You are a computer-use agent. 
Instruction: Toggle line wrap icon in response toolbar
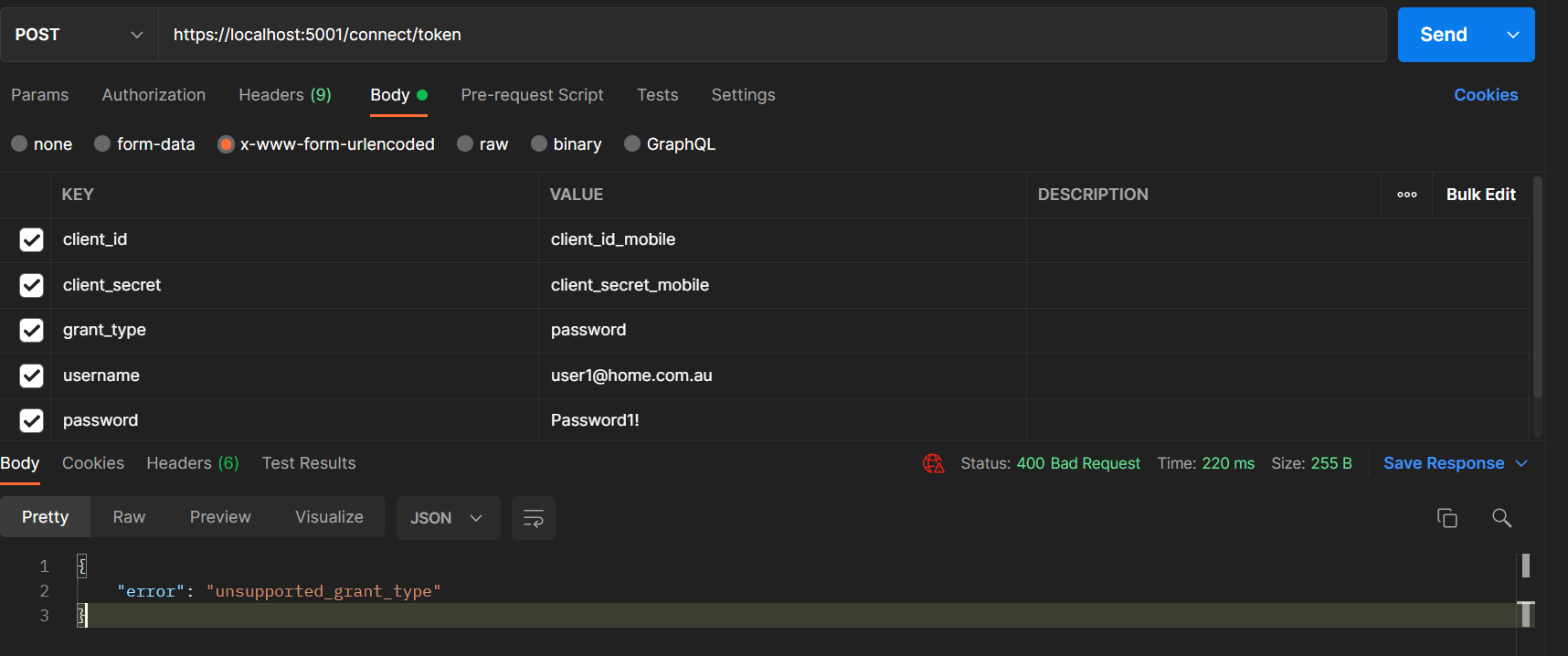tap(534, 518)
